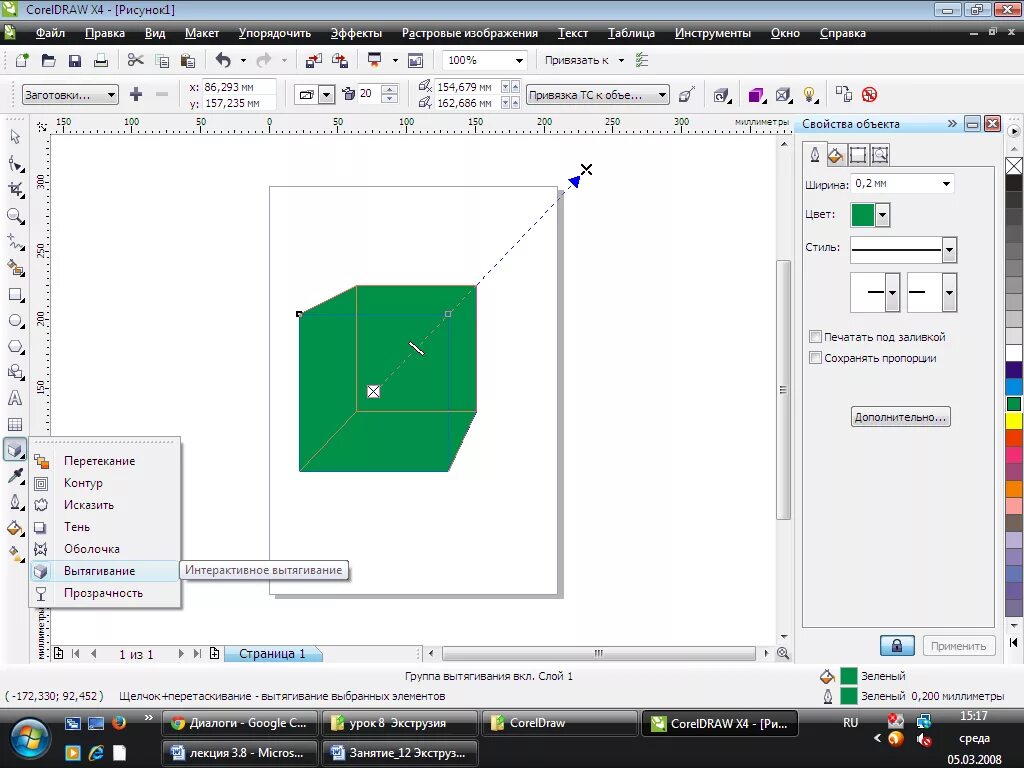Select the Rectangle tool

coord(15,295)
